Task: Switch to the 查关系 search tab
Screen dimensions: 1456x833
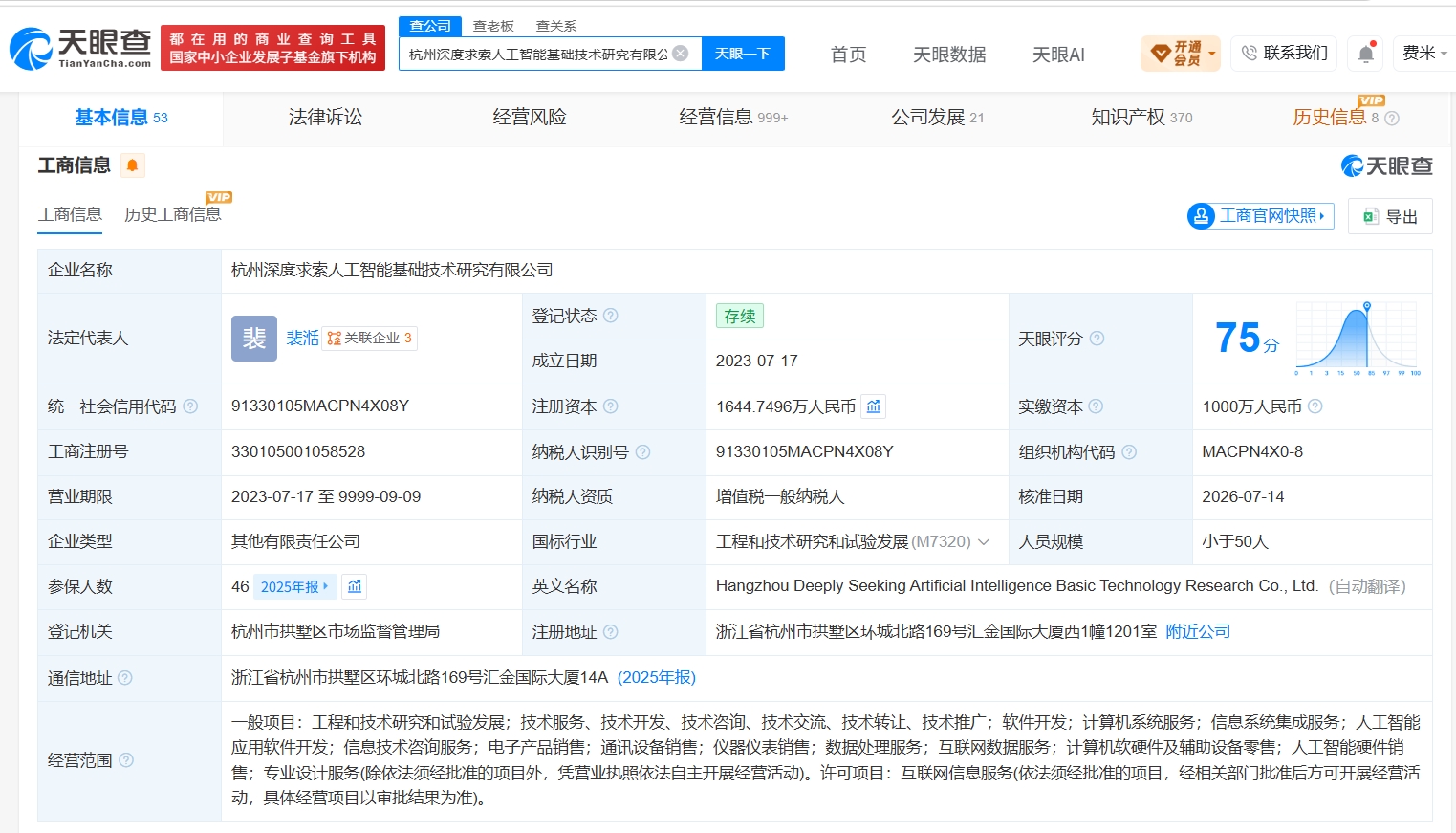Action: pos(556,26)
